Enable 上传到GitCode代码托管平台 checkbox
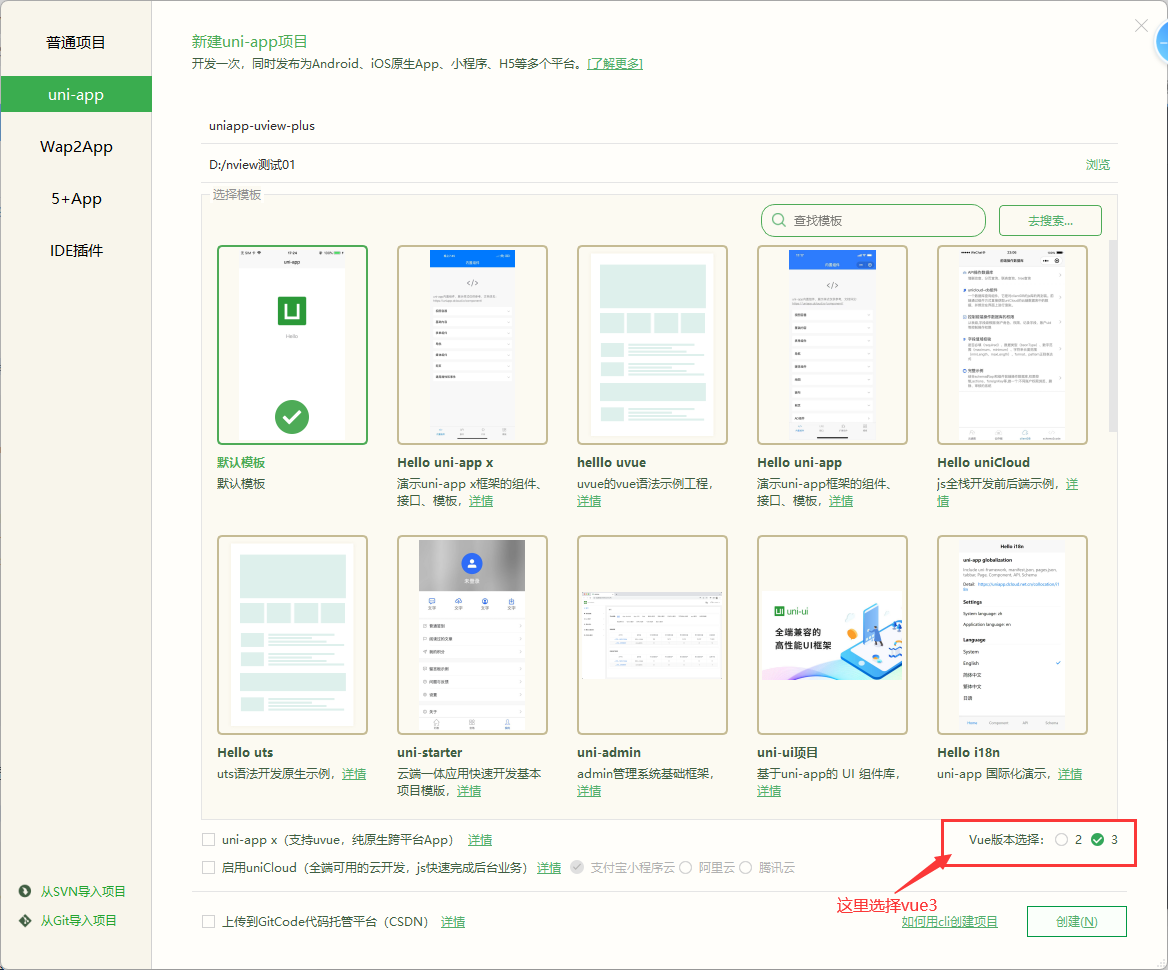This screenshot has width=1168, height=970. click(209, 922)
